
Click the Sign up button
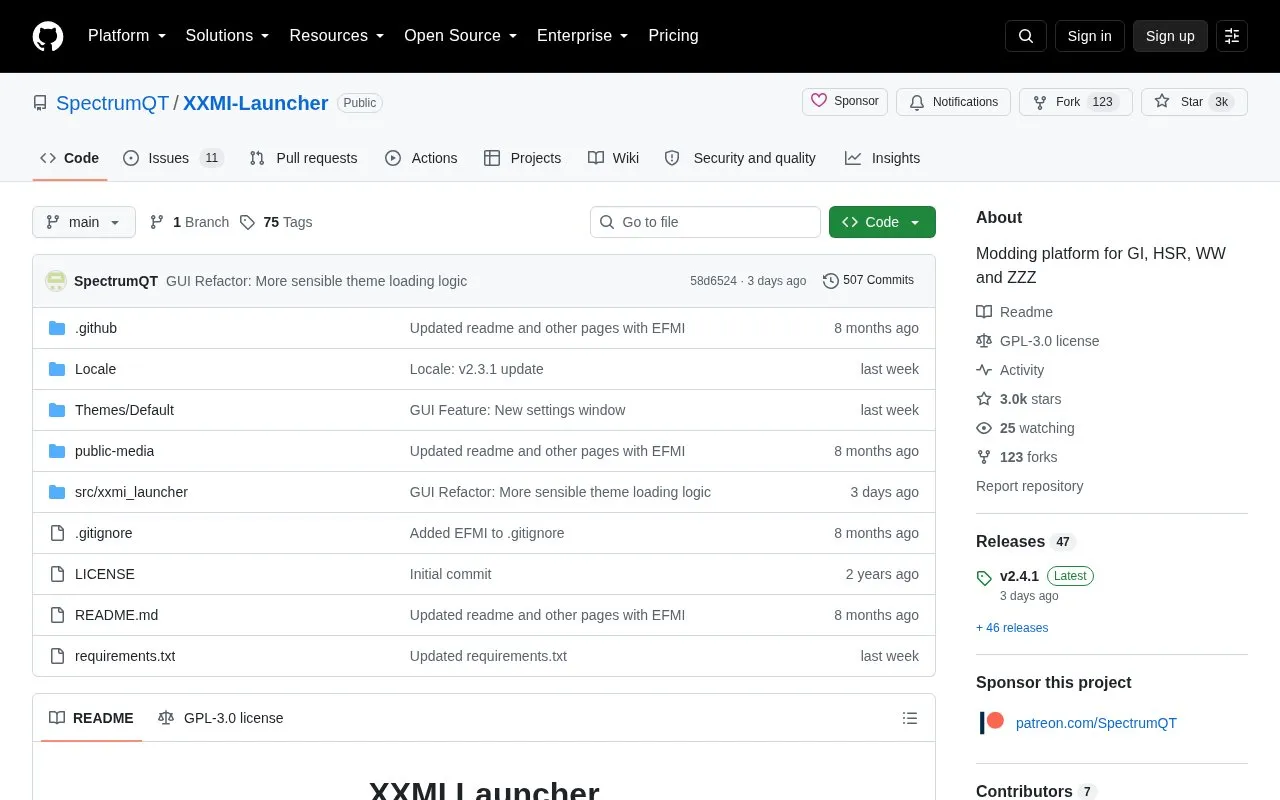coord(1170,36)
